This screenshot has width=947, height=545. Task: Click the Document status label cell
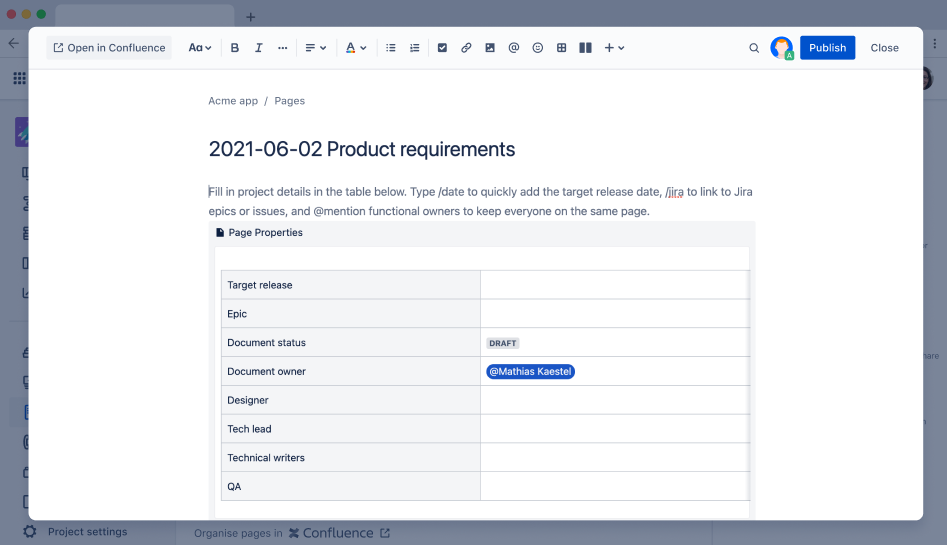(351, 343)
